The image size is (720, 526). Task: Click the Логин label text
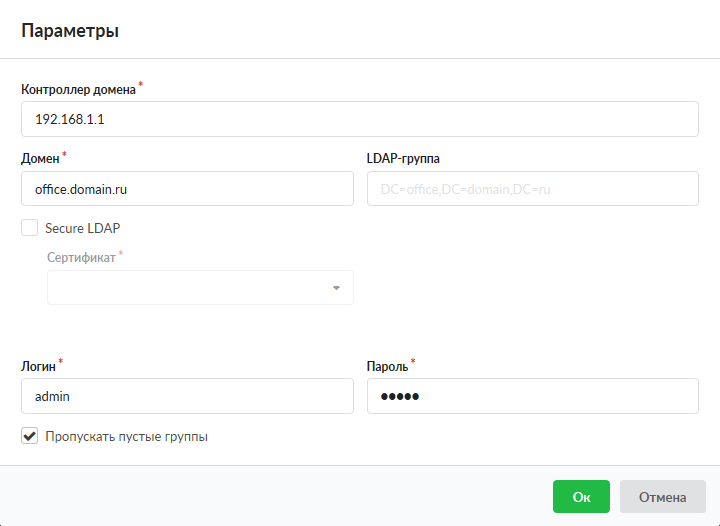pyautogui.click(x=38, y=366)
